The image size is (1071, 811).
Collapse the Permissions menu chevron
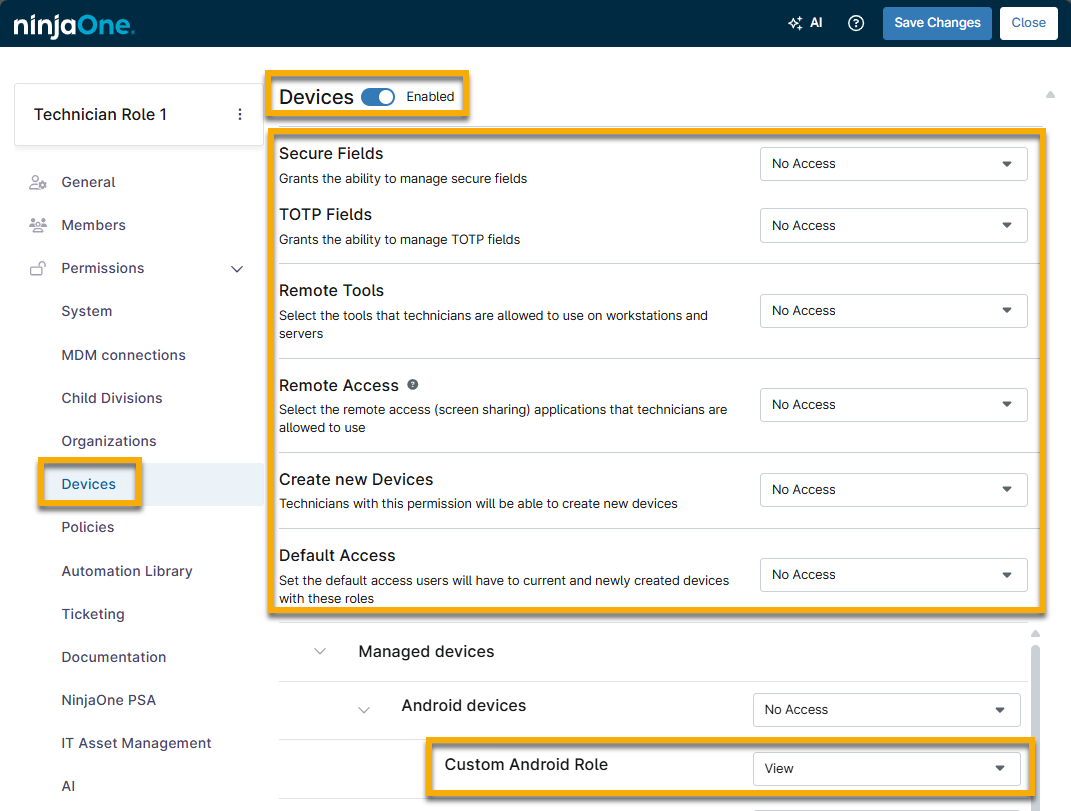pos(237,269)
